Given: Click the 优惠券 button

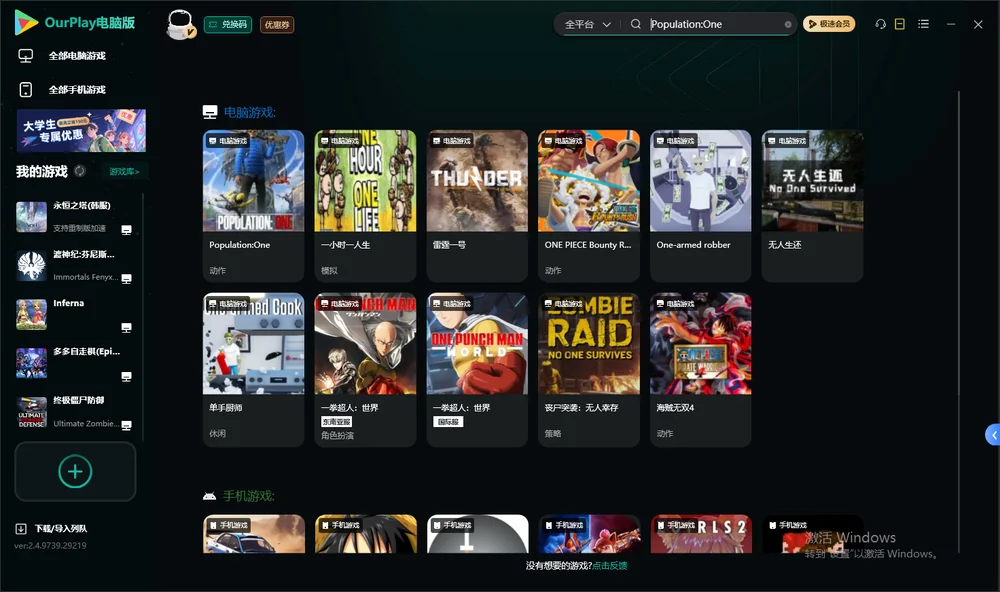Looking at the screenshot, I should (277, 24).
